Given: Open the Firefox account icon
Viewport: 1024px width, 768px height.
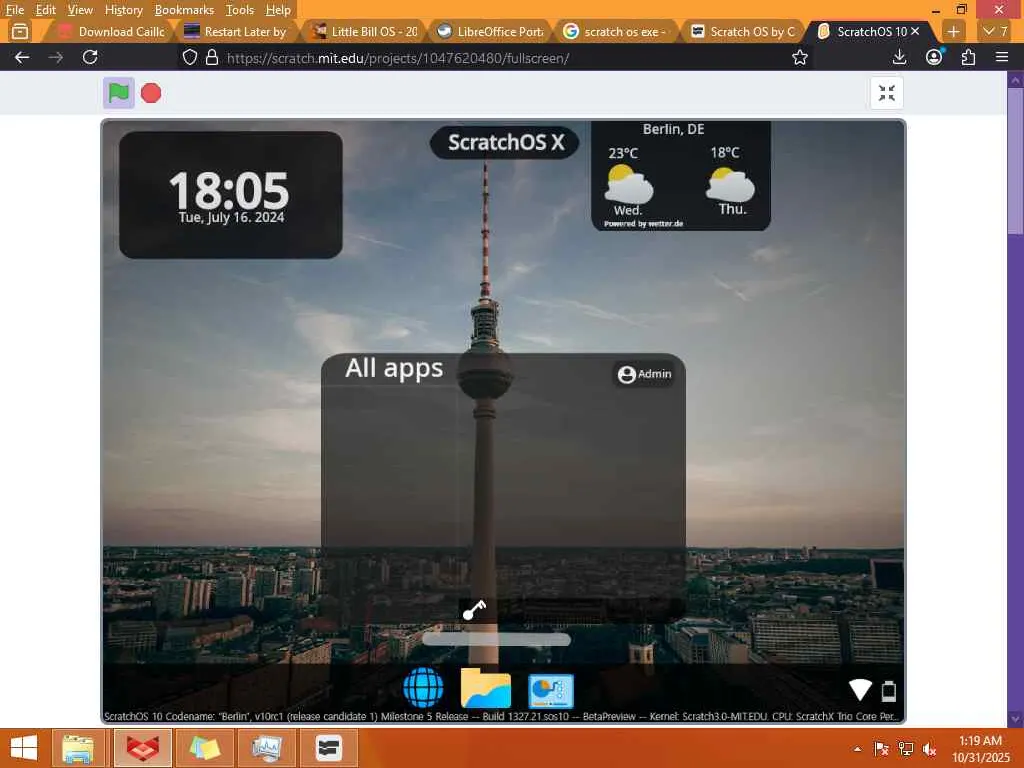Looking at the screenshot, I should click(x=934, y=57).
